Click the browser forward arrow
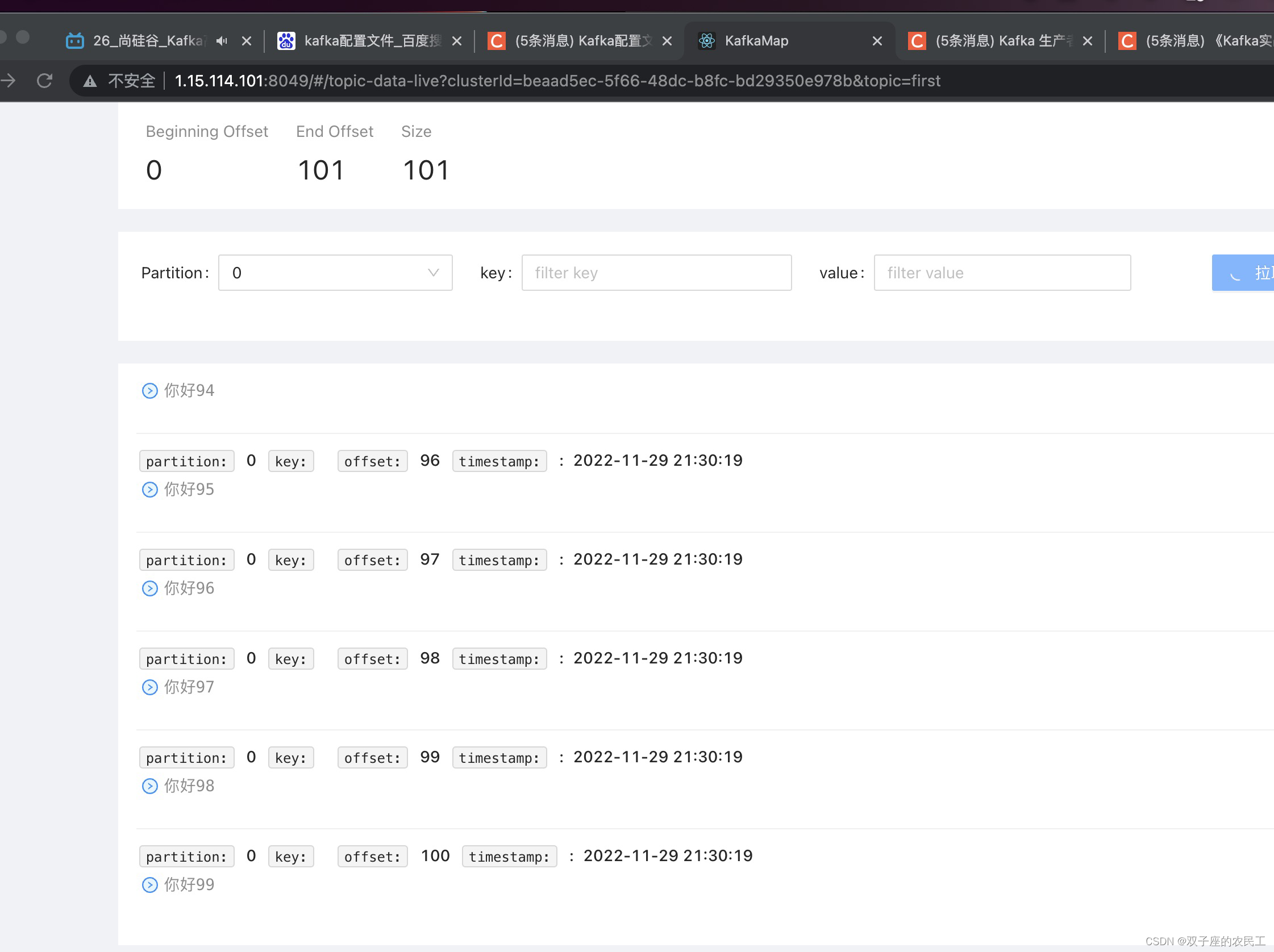Viewport: 1274px width, 952px height. pos(8,81)
